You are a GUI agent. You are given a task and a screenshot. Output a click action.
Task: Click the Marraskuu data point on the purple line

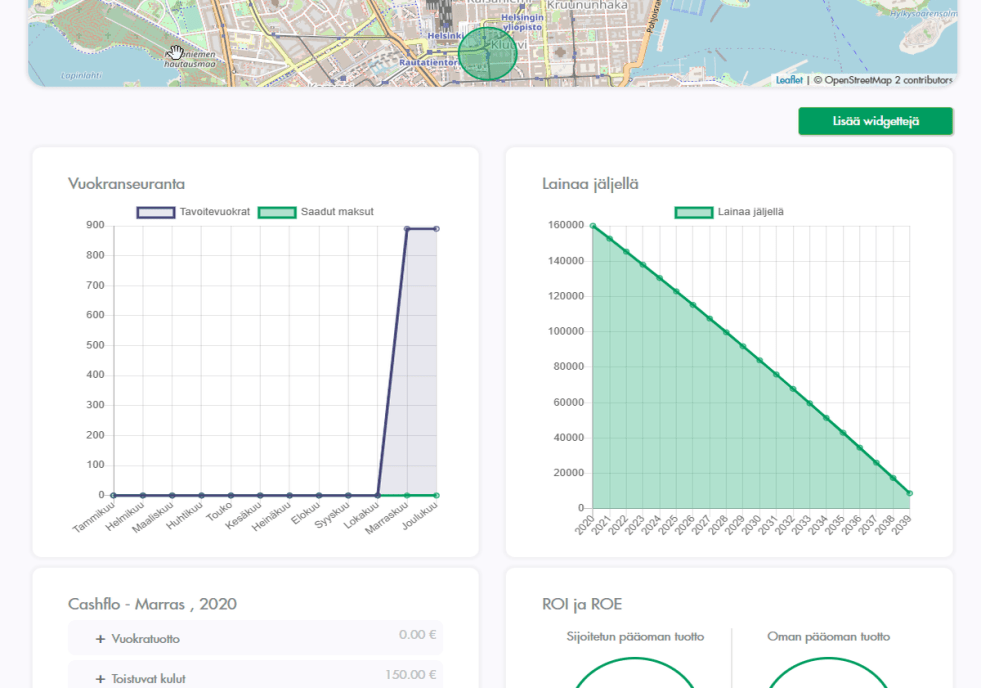click(x=407, y=229)
